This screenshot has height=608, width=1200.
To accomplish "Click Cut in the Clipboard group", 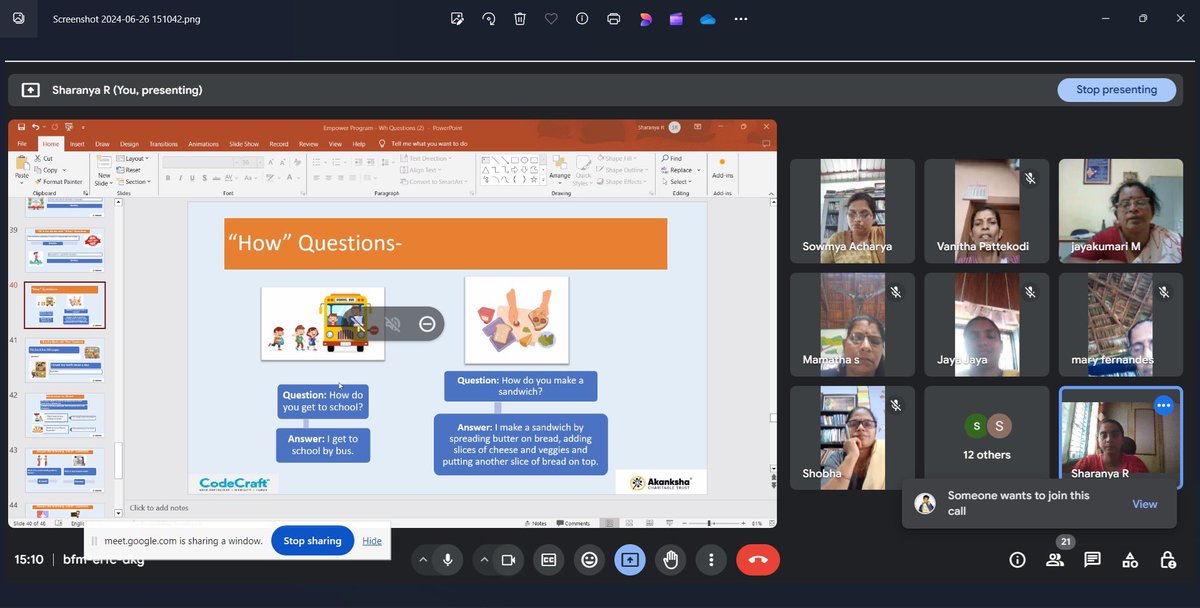I will (44, 158).
